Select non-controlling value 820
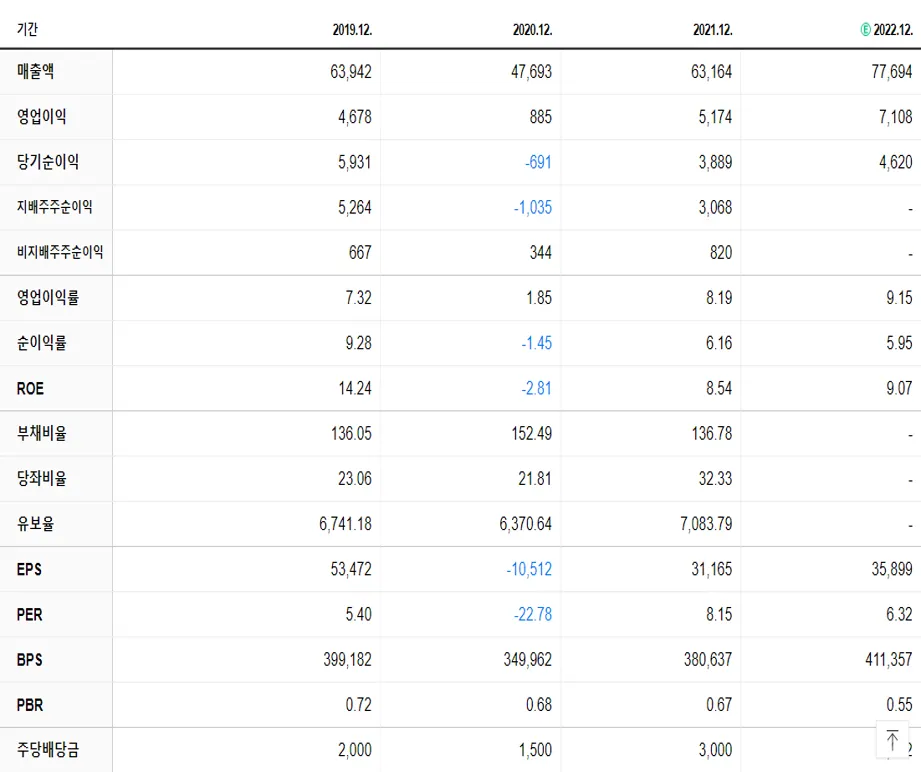Image resolution: width=921 pixels, height=772 pixels. (721, 253)
